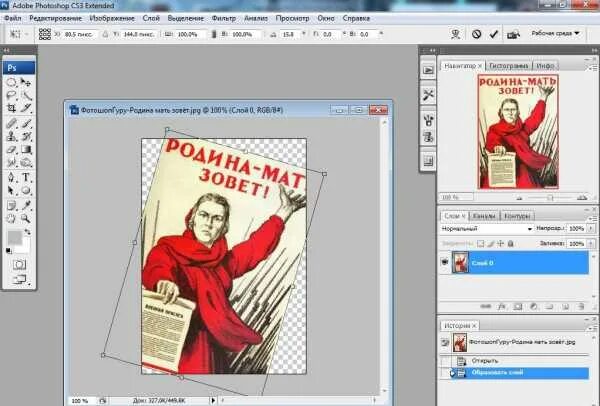Toggle lock position

point(501,243)
